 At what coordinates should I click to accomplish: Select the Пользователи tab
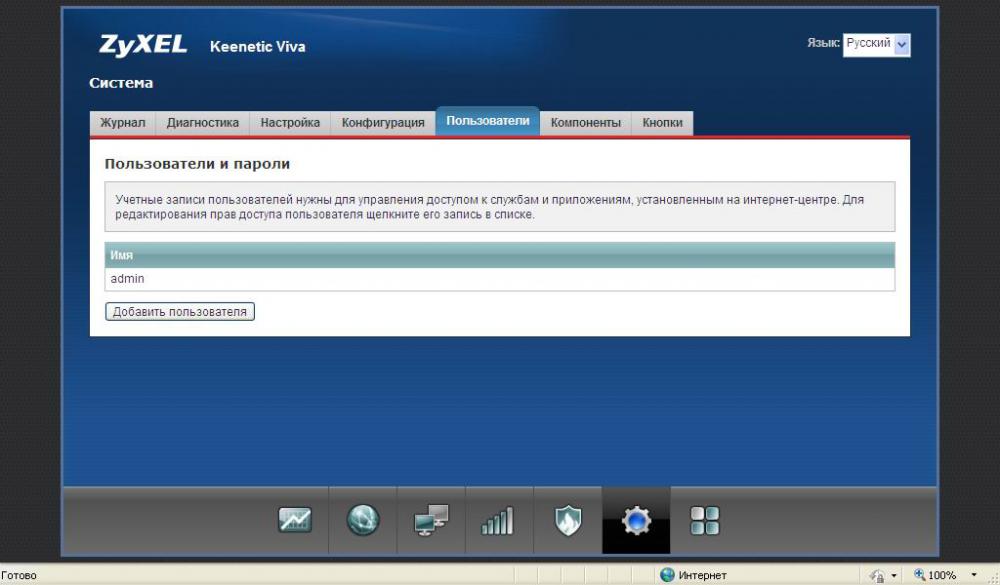[x=488, y=121]
